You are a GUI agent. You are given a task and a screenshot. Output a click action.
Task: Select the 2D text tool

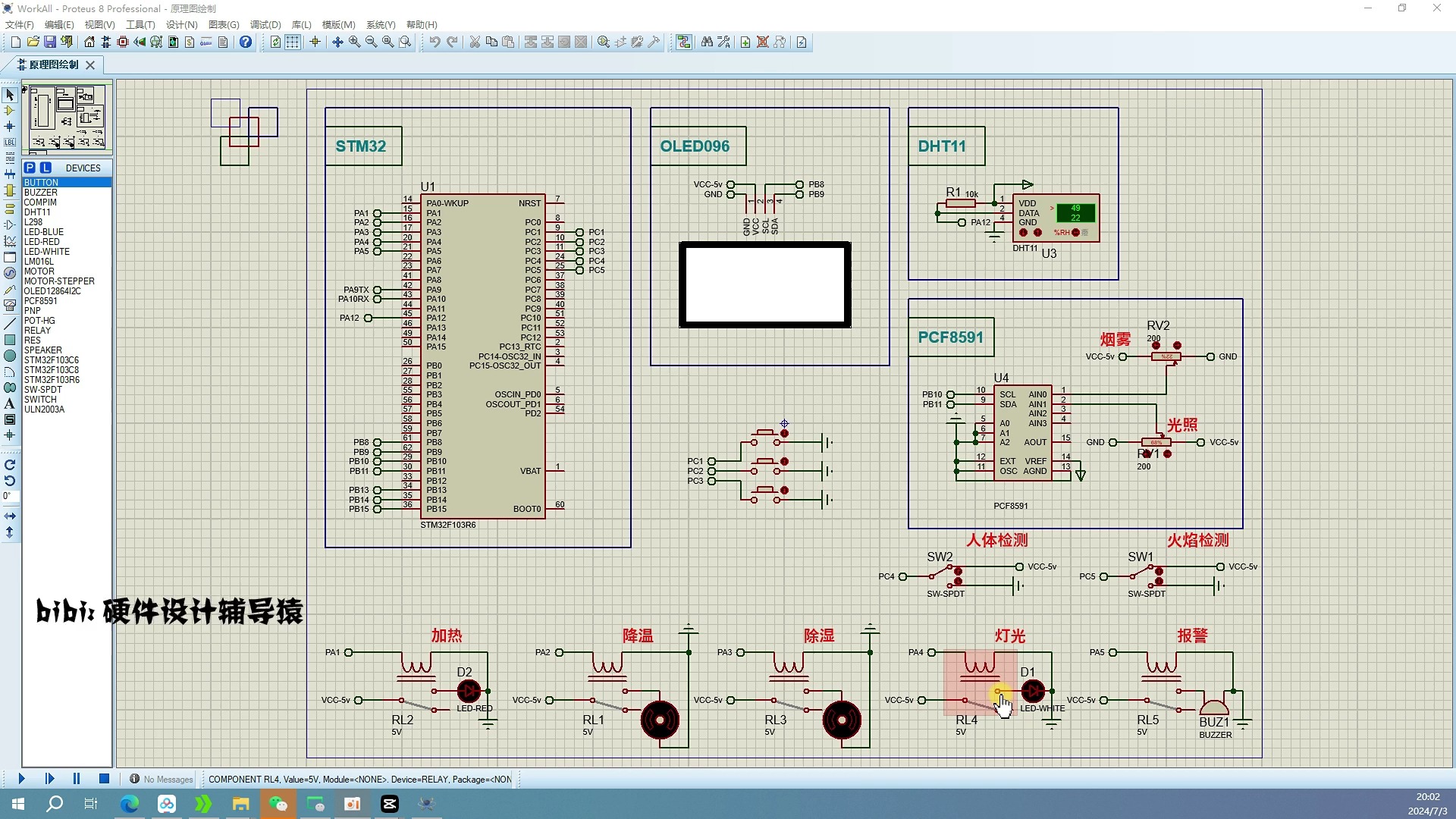[x=10, y=404]
